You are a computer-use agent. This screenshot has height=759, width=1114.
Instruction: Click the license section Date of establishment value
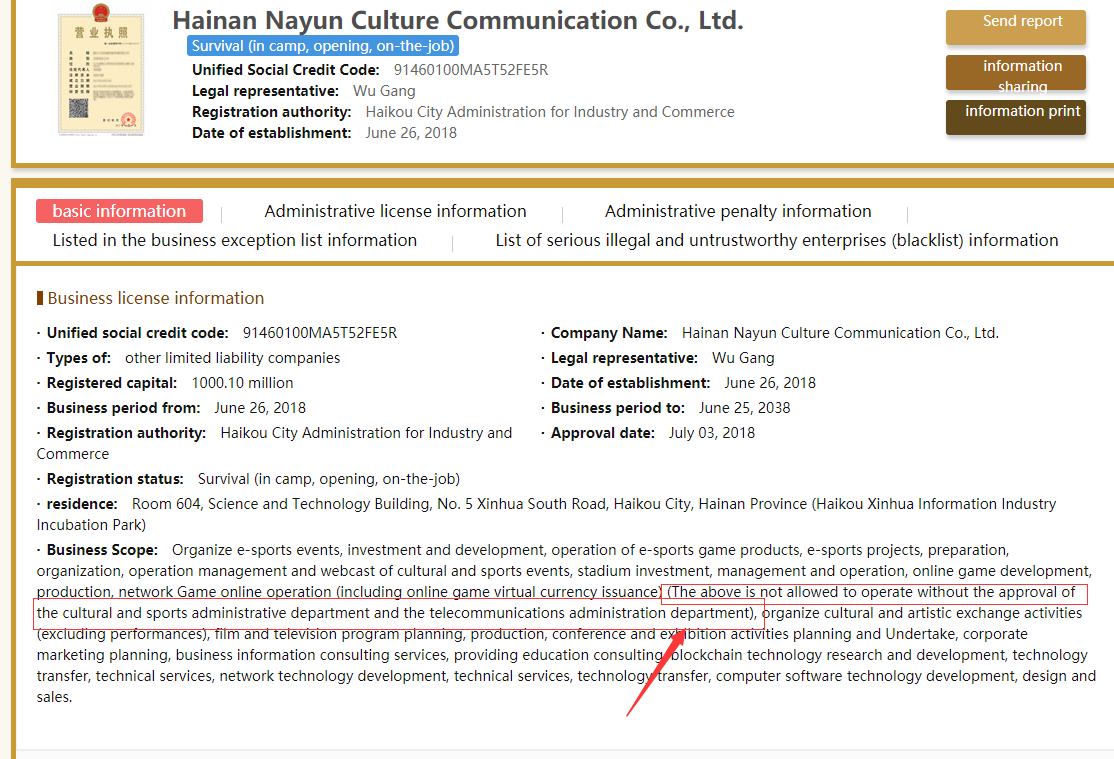click(769, 382)
